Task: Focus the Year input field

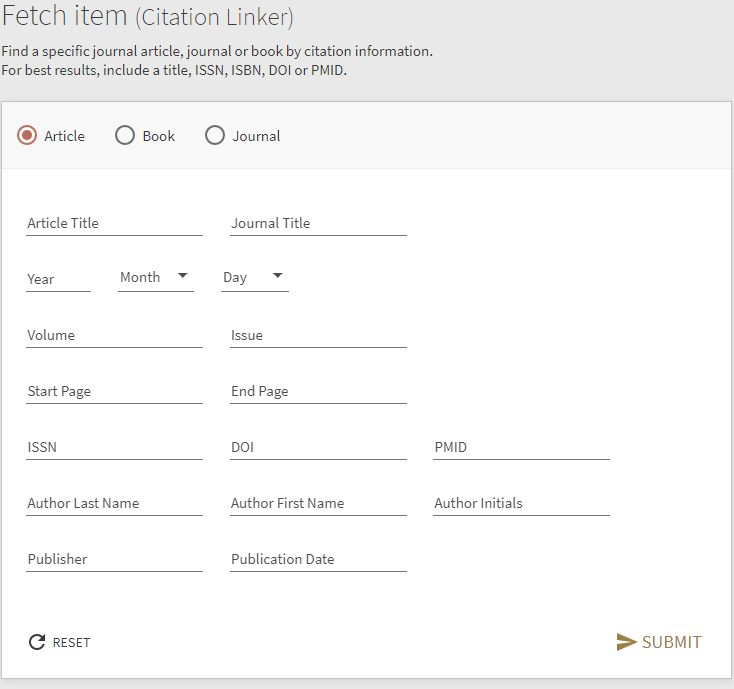Action: click(59, 279)
